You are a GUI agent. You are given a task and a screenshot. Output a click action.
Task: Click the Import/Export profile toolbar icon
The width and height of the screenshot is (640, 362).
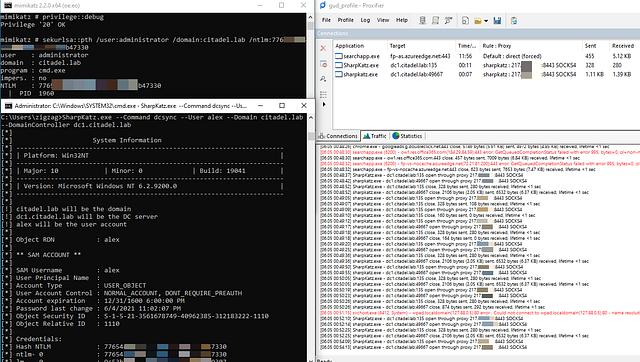(514, 20)
